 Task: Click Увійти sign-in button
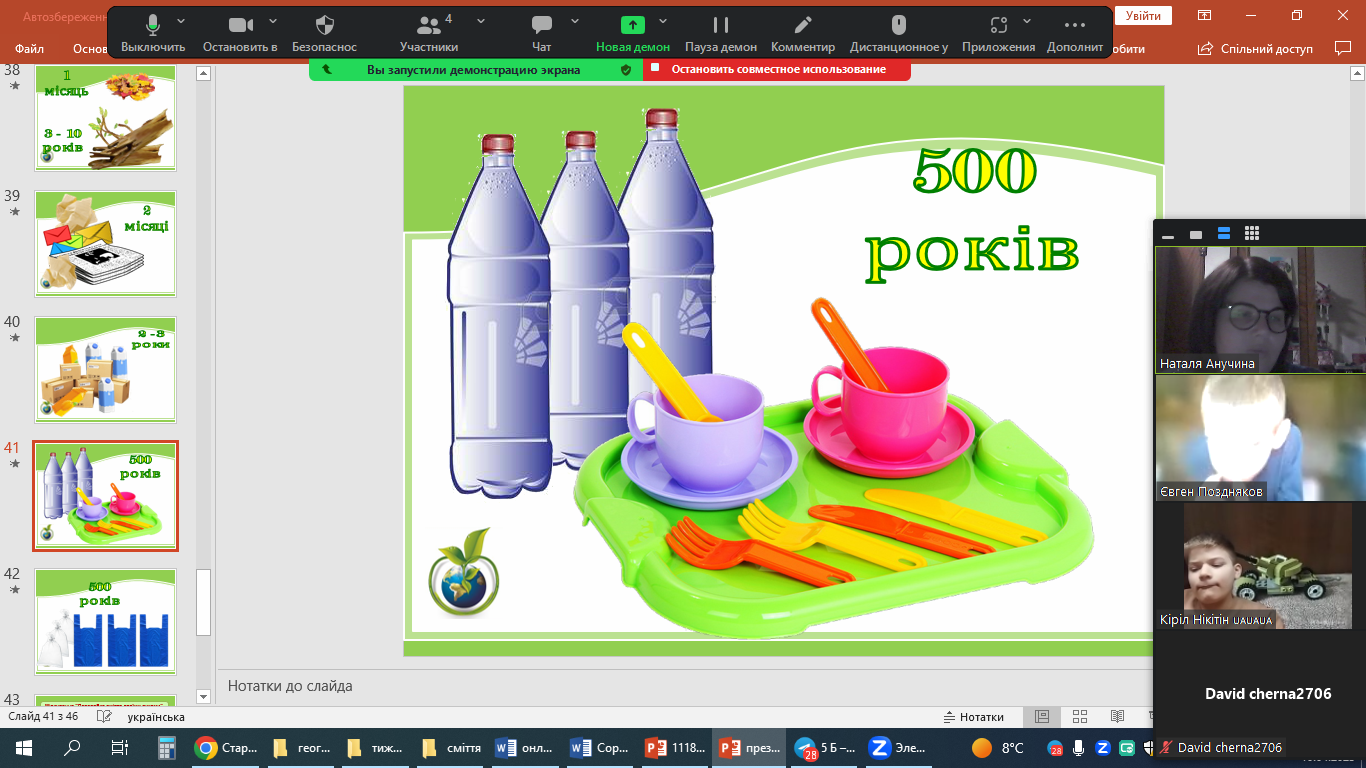1143,15
